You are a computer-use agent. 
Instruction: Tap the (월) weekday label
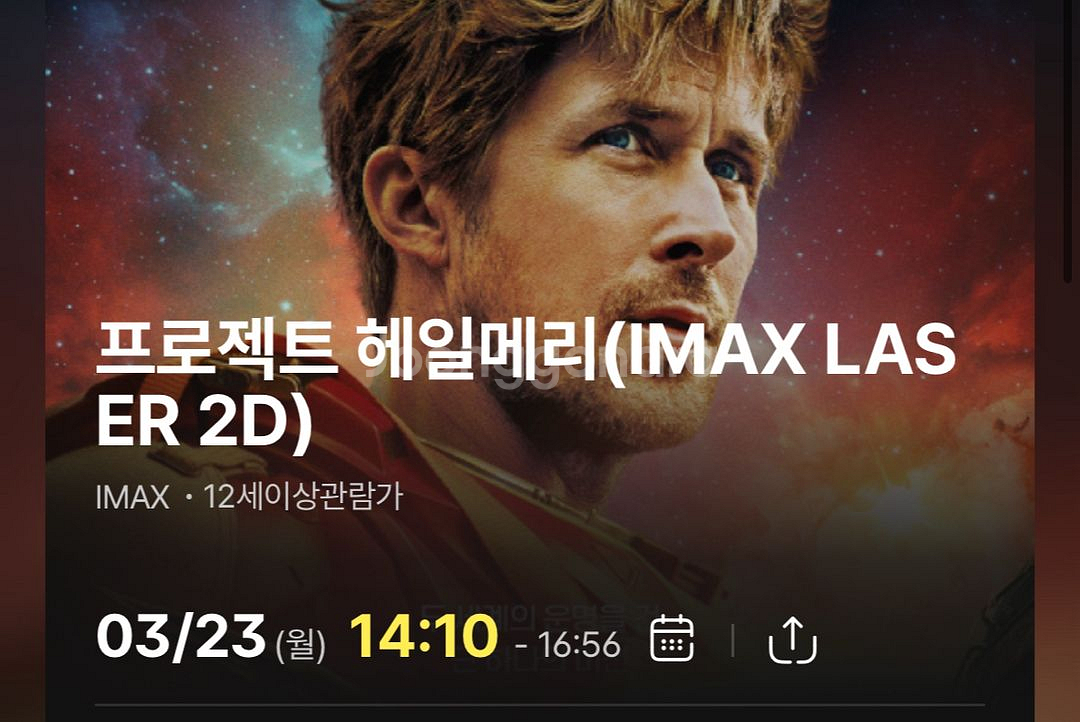tap(300, 646)
